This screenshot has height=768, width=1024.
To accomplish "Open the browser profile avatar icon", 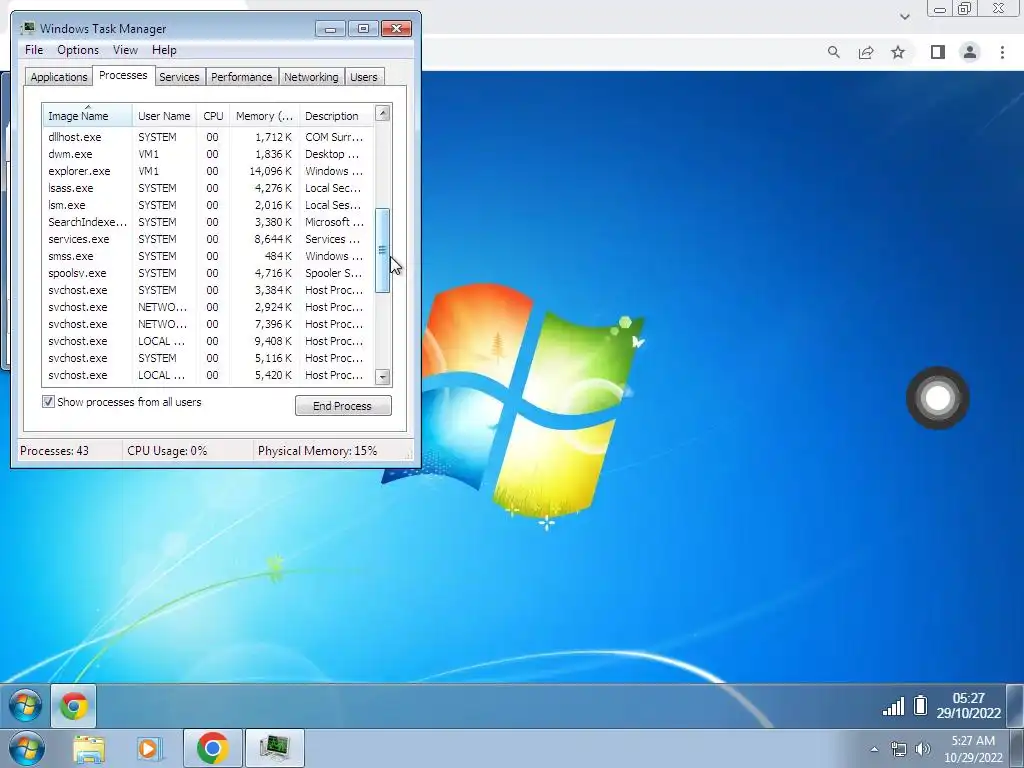I will coord(970,52).
